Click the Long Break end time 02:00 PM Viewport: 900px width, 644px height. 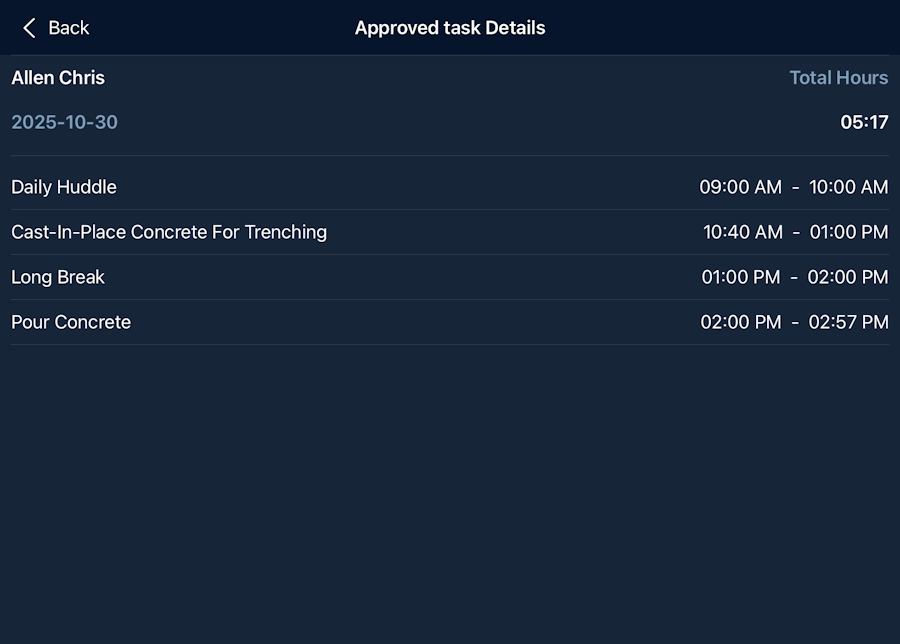pos(848,277)
